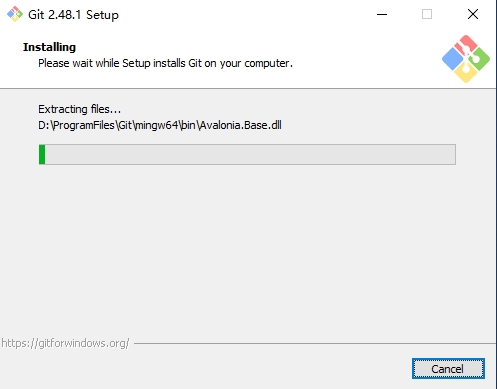Click the "Git 2.48.1 Setup" title text
Screen dimensions: 497x389
[73, 15]
